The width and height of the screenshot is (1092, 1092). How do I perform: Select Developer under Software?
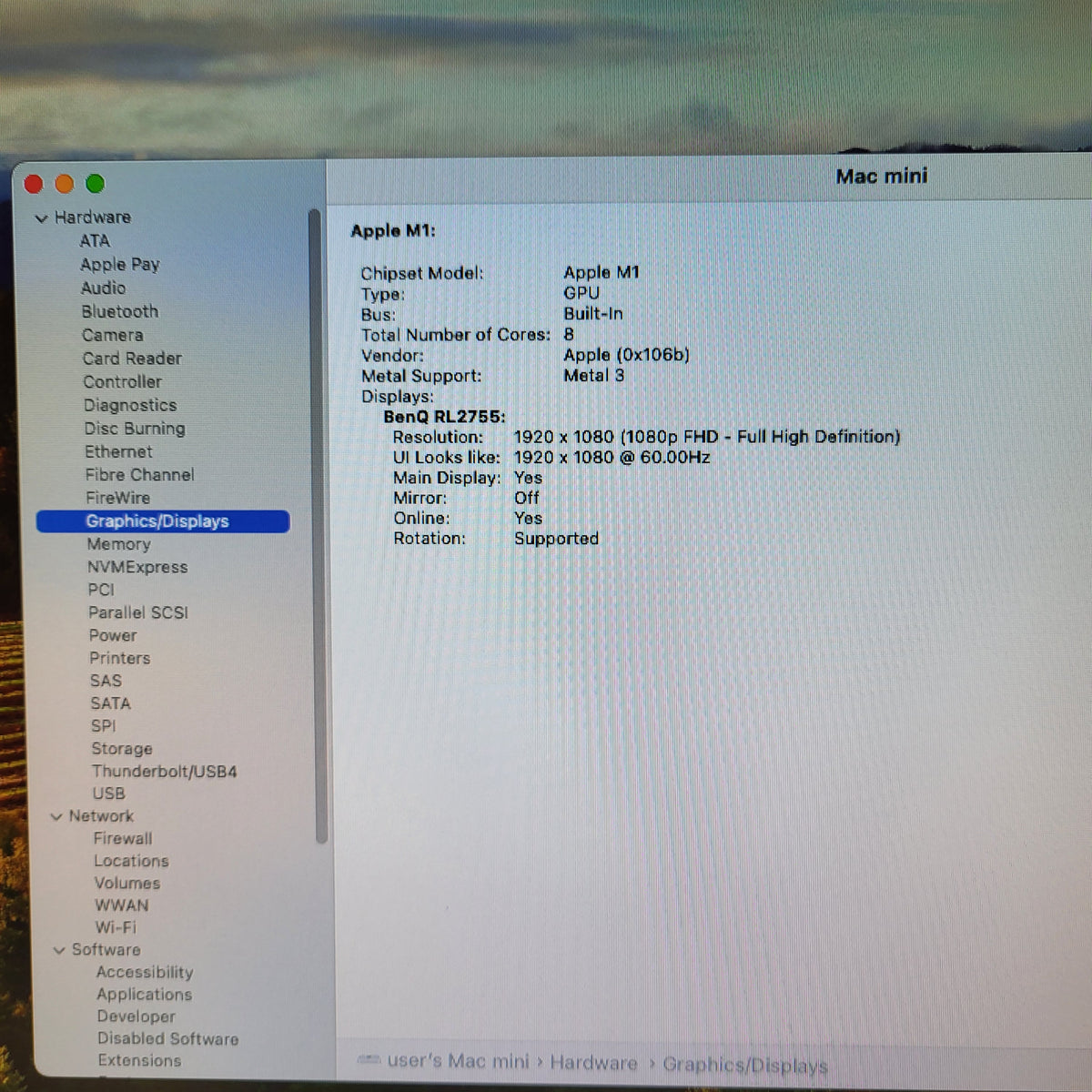136,1016
